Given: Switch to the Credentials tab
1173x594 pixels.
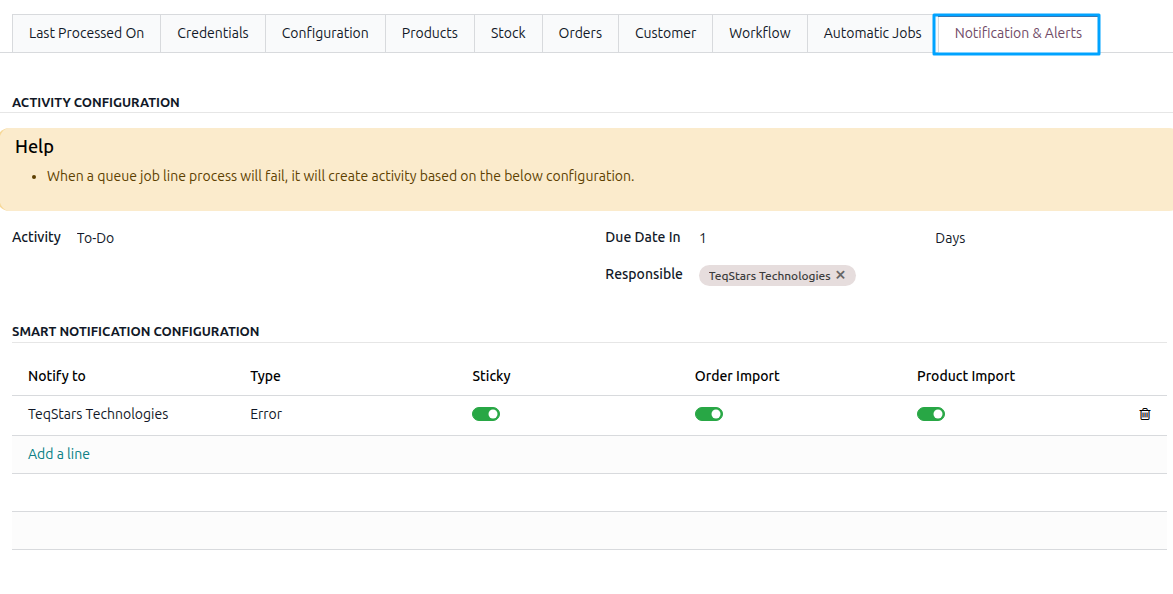Looking at the screenshot, I should [212, 33].
